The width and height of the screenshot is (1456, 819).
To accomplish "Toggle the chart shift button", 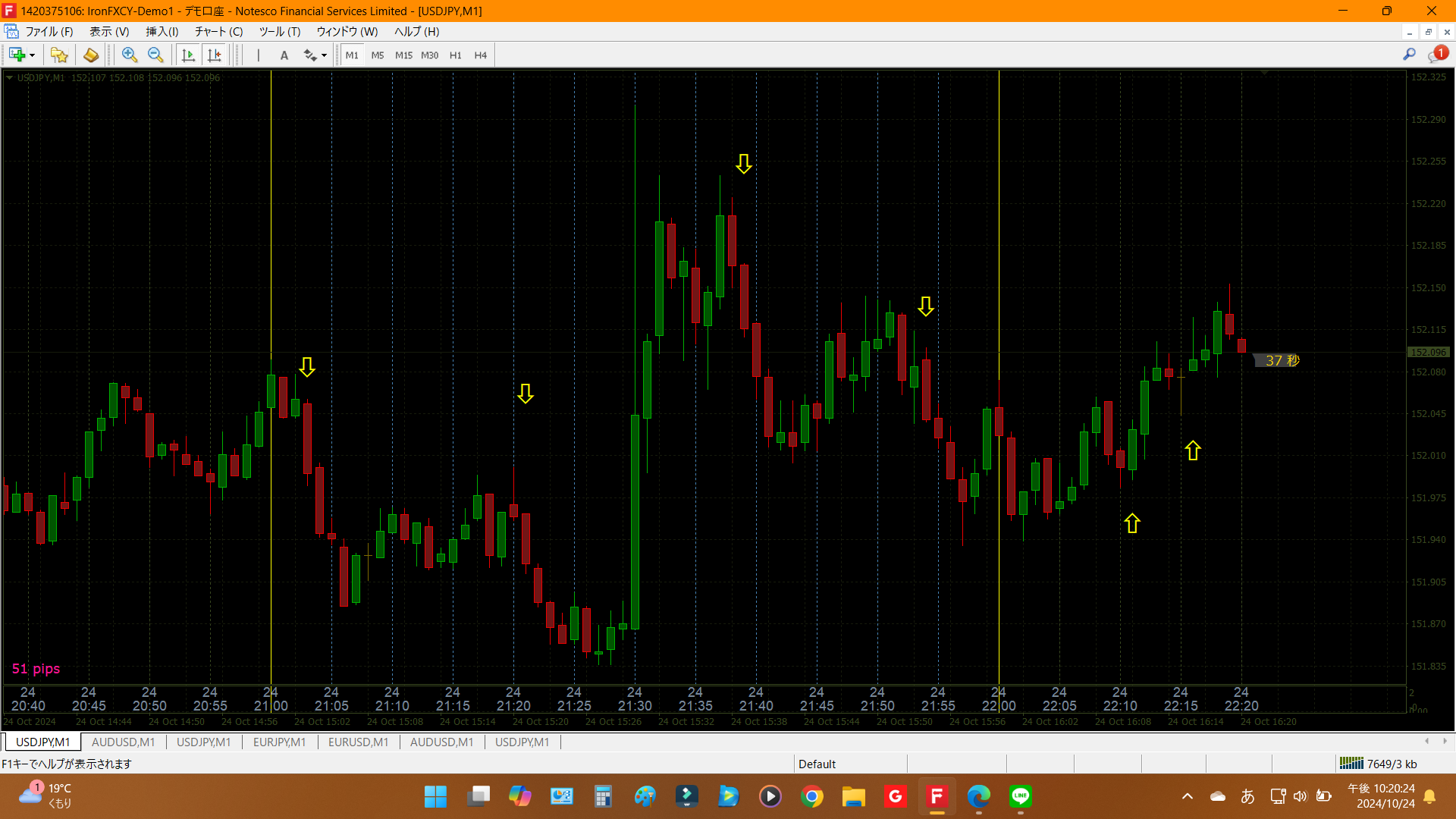I will [x=215, y=55].
